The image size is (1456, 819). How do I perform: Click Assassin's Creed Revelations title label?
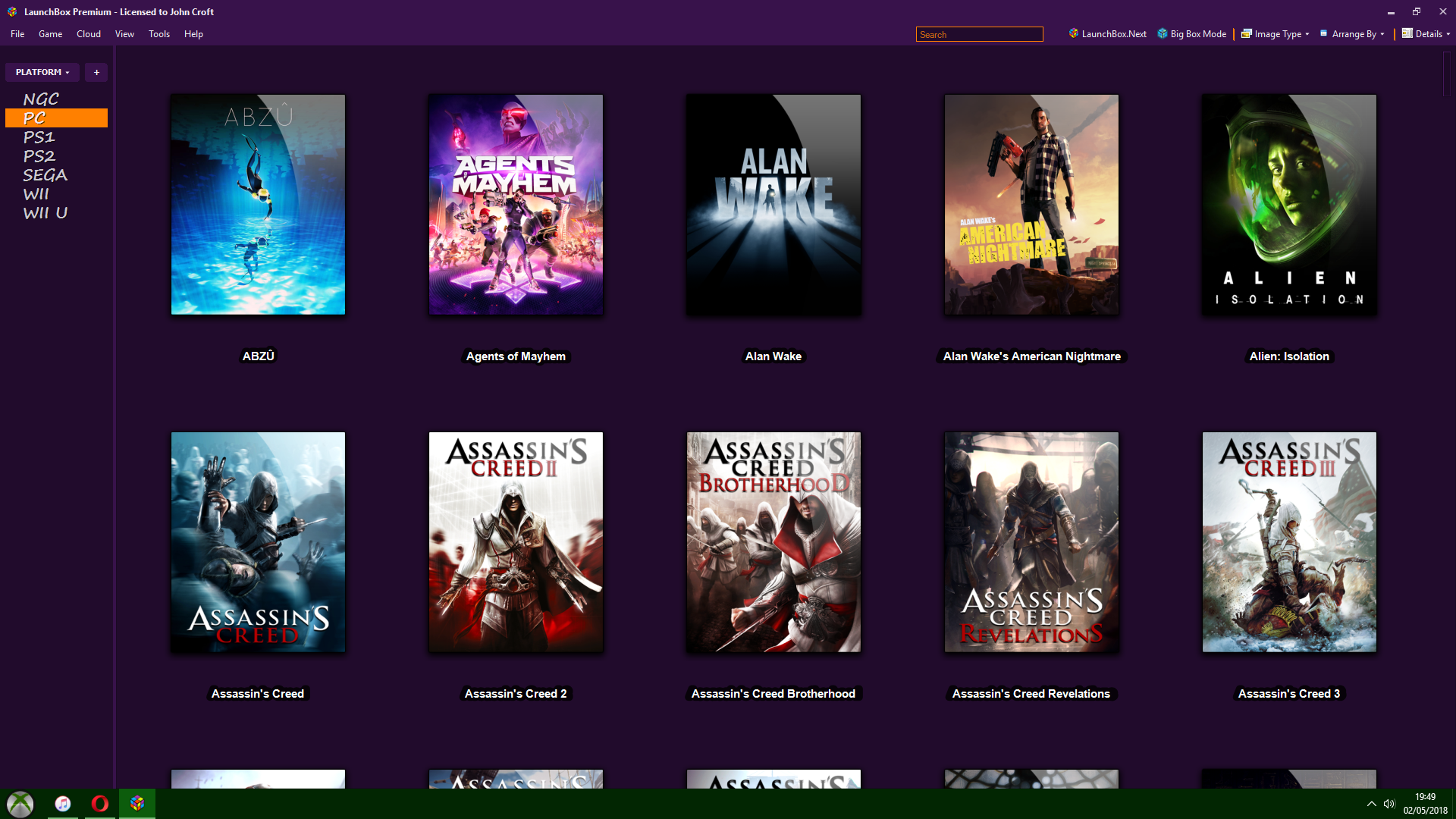click(x=1031, y=694)
